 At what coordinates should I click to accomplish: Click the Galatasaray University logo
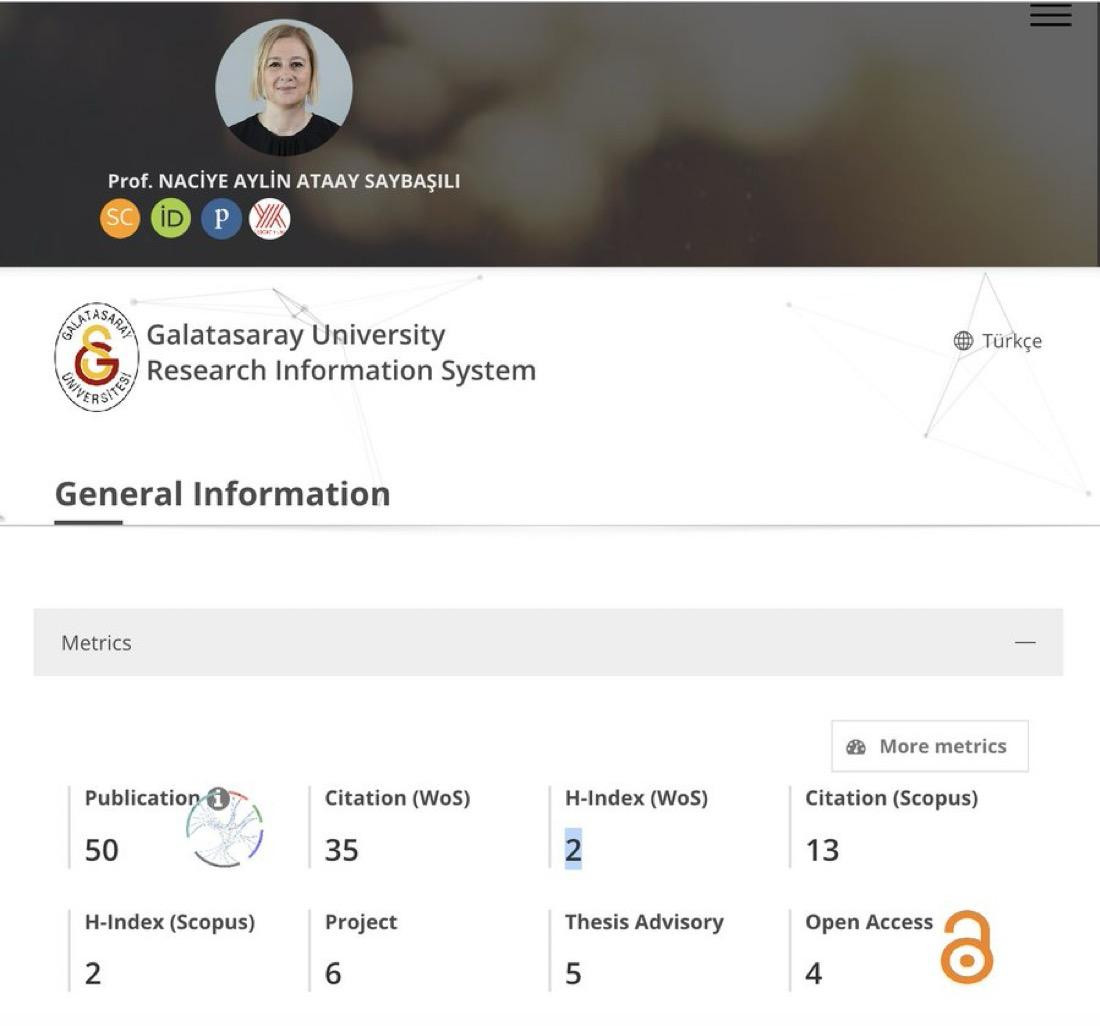(x=96, y=357)
